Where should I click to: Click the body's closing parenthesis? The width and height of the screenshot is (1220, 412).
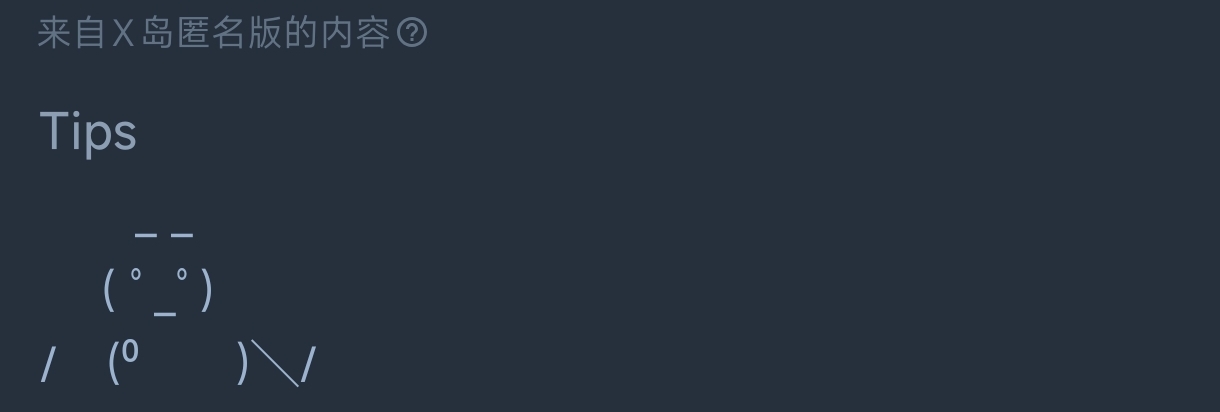(241, 363)
